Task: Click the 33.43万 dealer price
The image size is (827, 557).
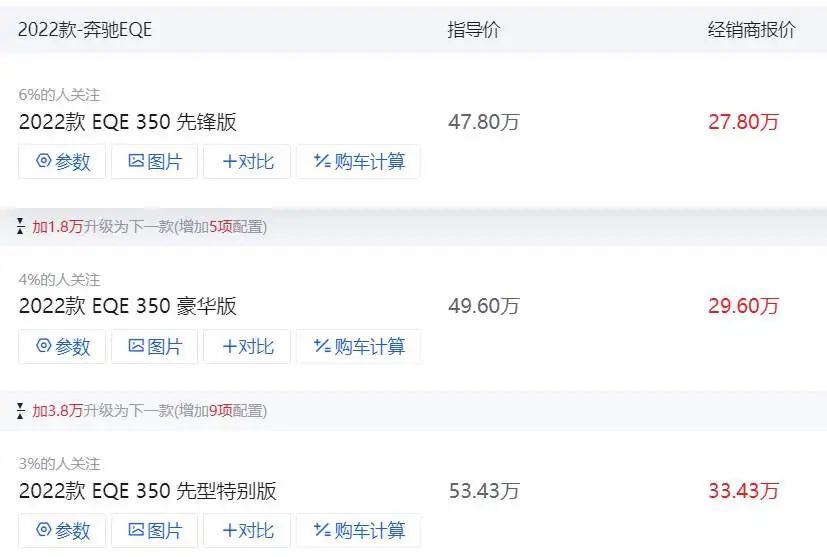Action: [x=743, y=491]
